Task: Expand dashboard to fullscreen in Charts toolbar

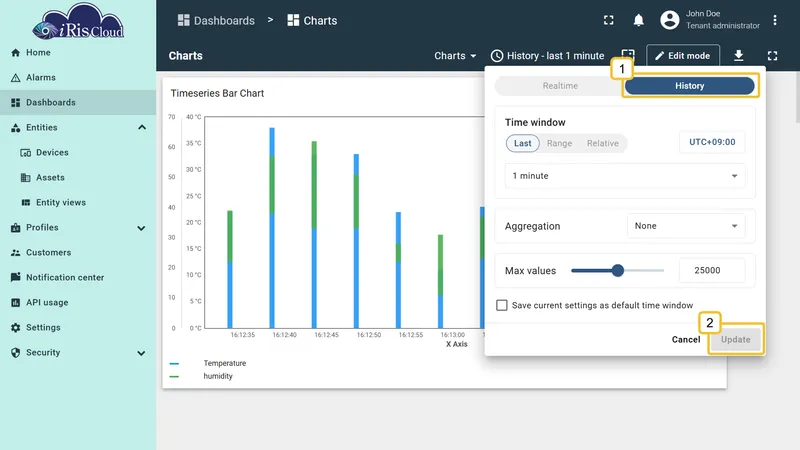Action: tap(772, 56)
